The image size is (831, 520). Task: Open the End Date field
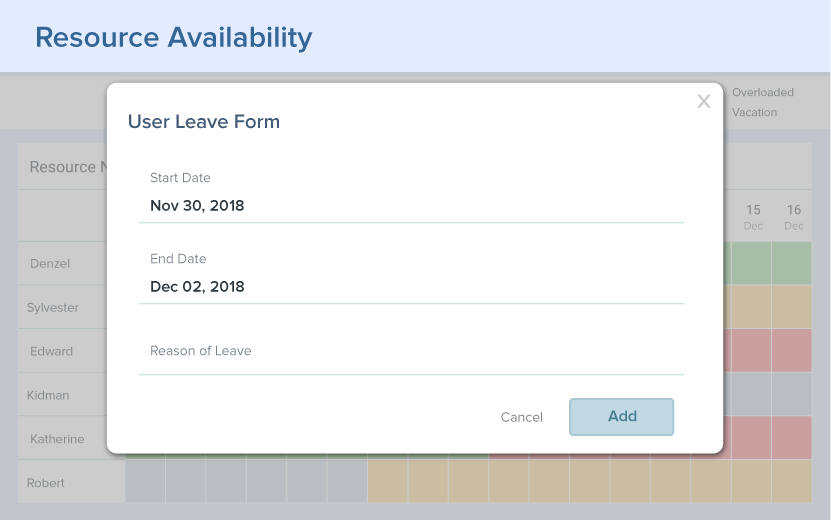tap(410, 287)
